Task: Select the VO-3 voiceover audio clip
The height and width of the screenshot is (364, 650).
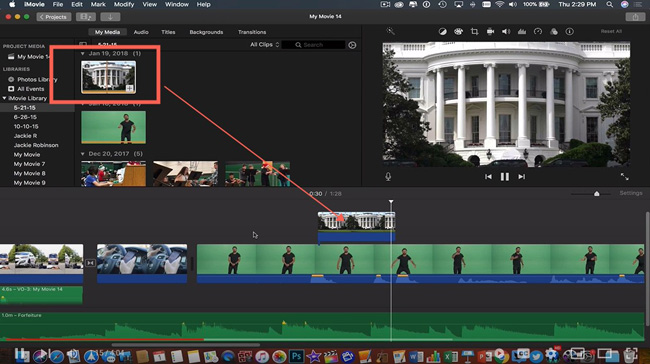Action: pos(41,295)
